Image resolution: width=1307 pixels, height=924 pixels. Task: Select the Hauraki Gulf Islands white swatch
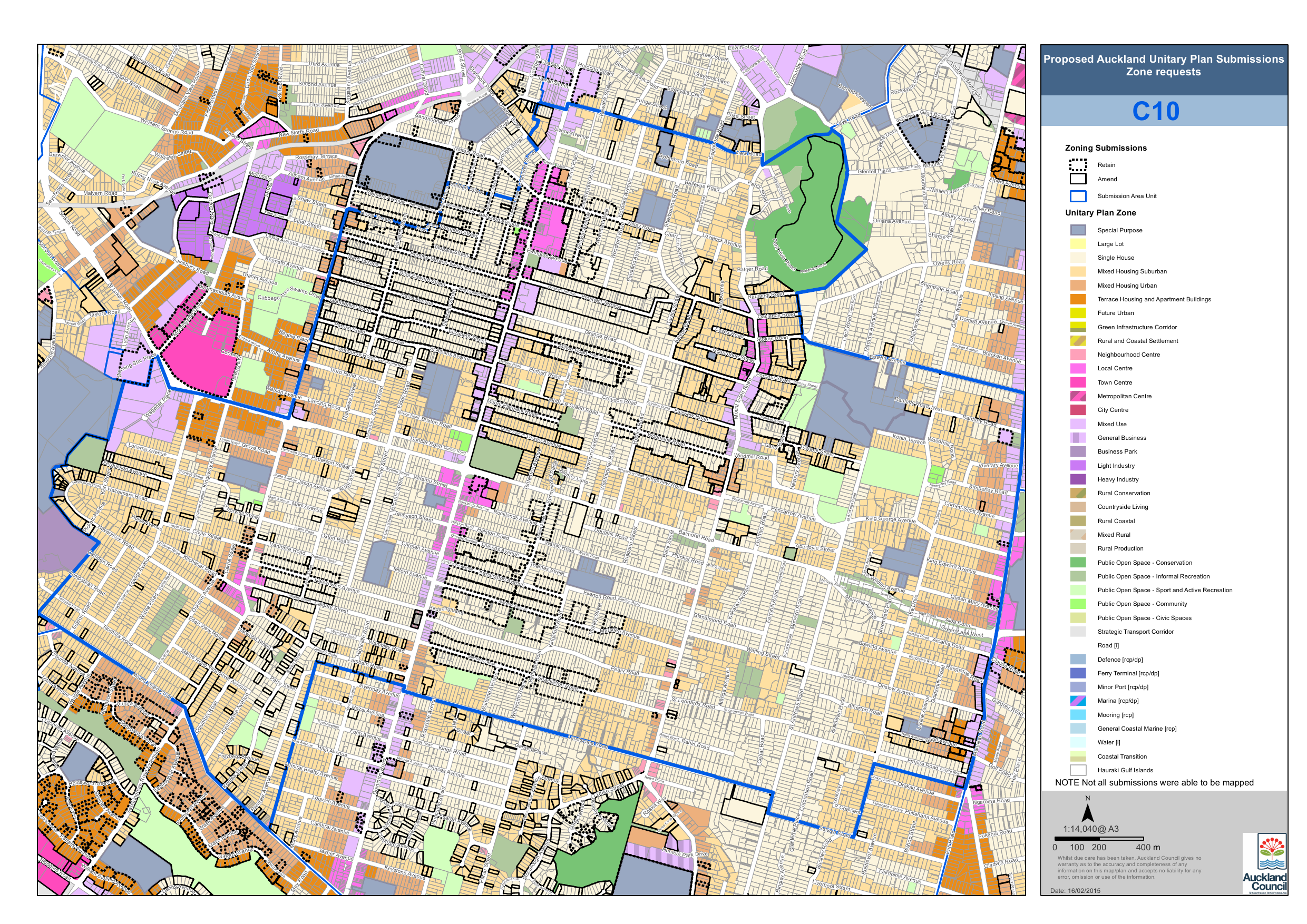[1078, 770]
